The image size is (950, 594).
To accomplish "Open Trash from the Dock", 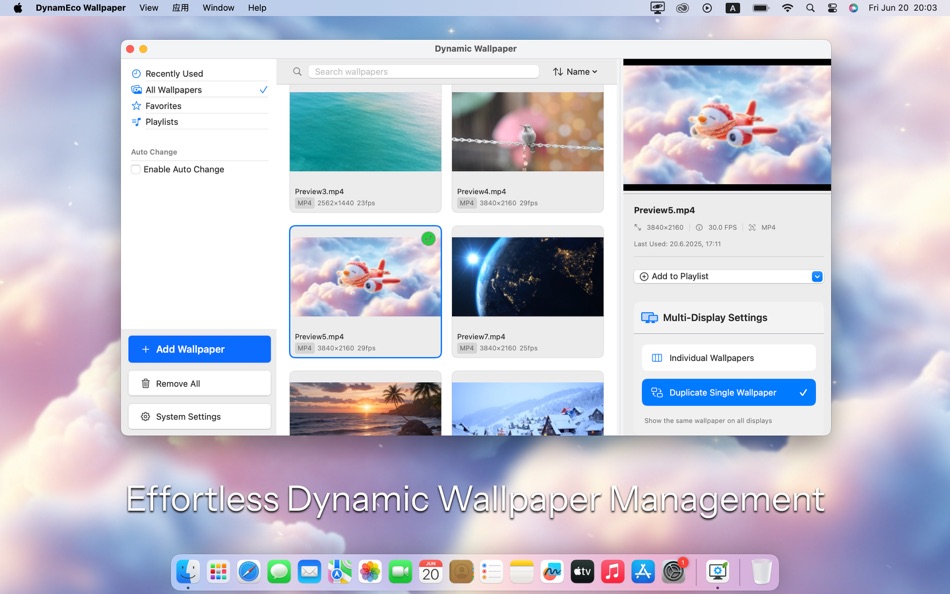I will 761,571.
